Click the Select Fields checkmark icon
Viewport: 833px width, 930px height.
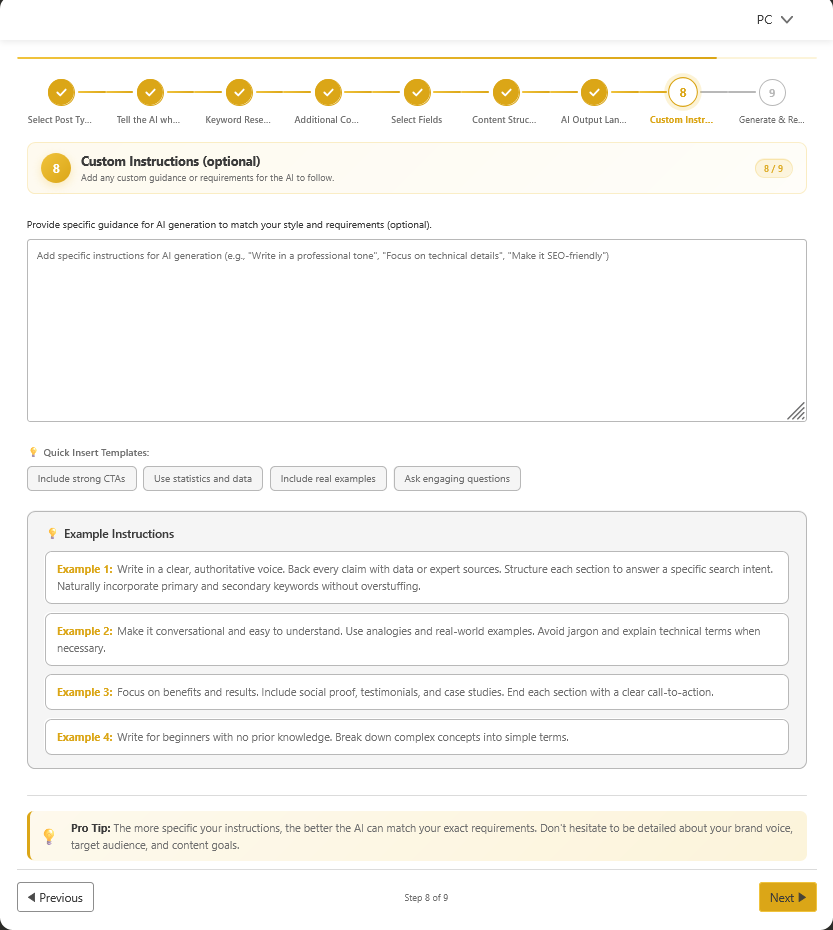click(416, 91)
